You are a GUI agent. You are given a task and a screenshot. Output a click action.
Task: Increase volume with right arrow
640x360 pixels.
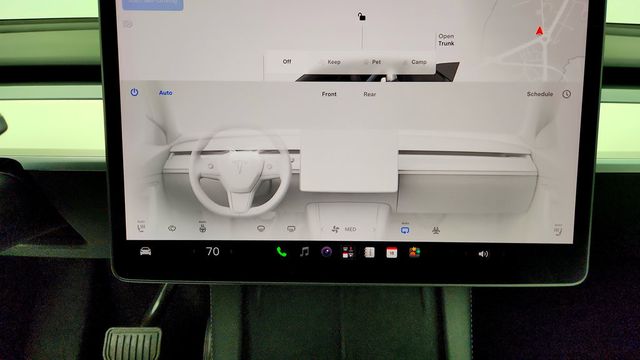pos(503,254)
